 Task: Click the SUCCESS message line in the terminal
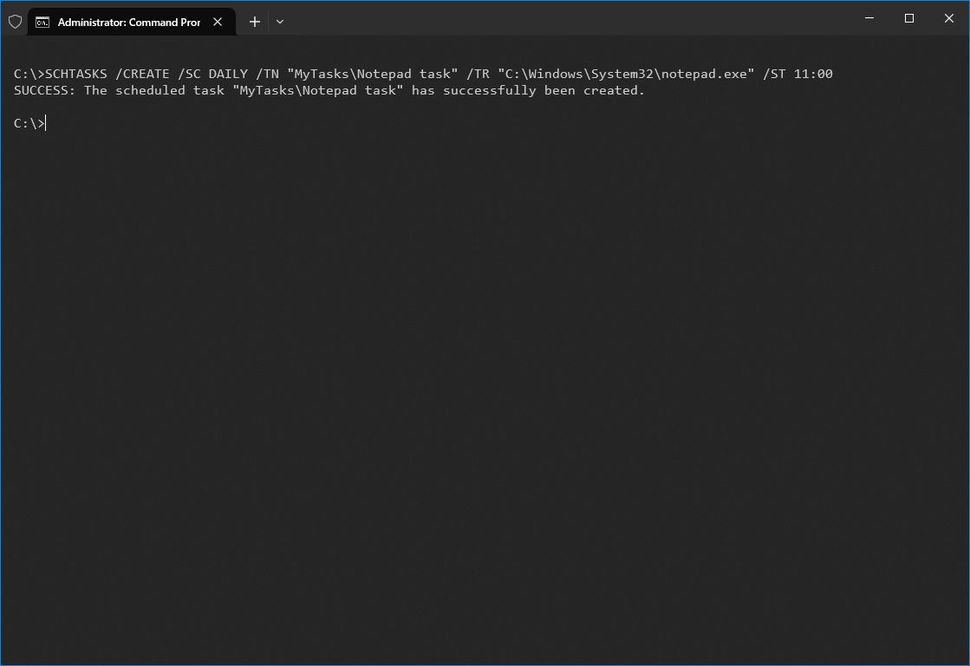tap(328, 90)
